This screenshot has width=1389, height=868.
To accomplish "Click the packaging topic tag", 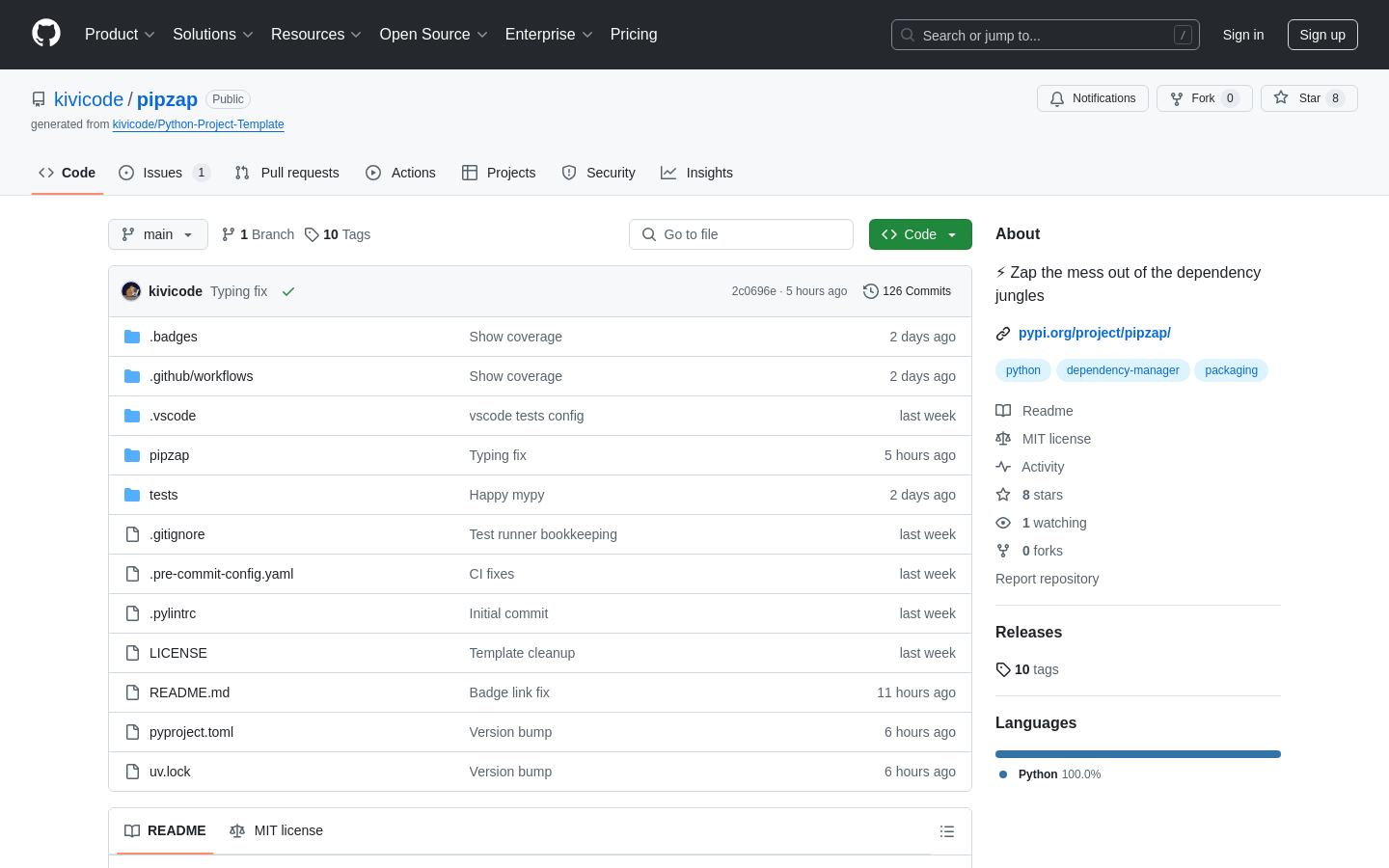I will tap(1231, 370).
